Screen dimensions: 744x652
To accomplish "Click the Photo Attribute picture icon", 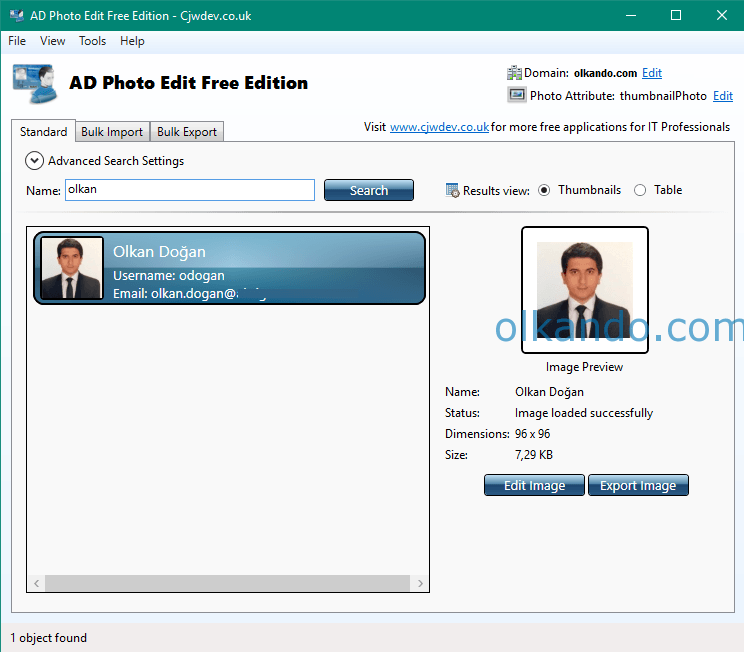I will tap(517, 95).
